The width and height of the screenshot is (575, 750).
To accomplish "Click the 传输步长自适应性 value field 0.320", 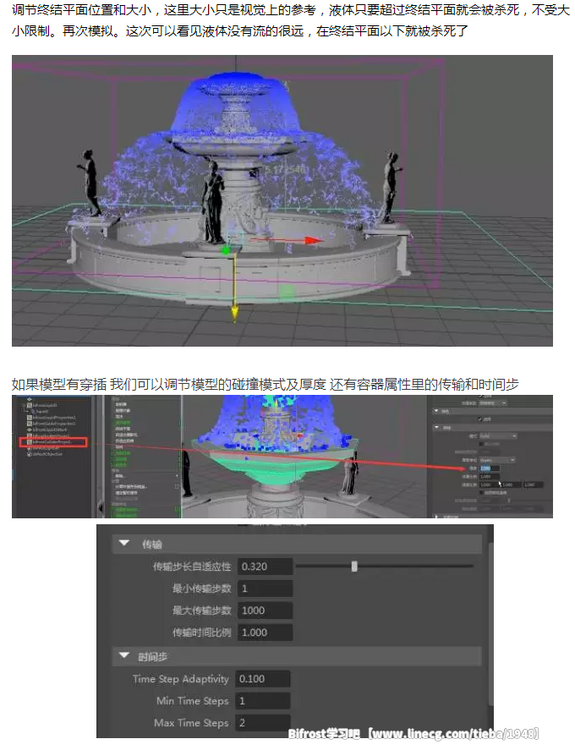I will (x=265, y=567).
